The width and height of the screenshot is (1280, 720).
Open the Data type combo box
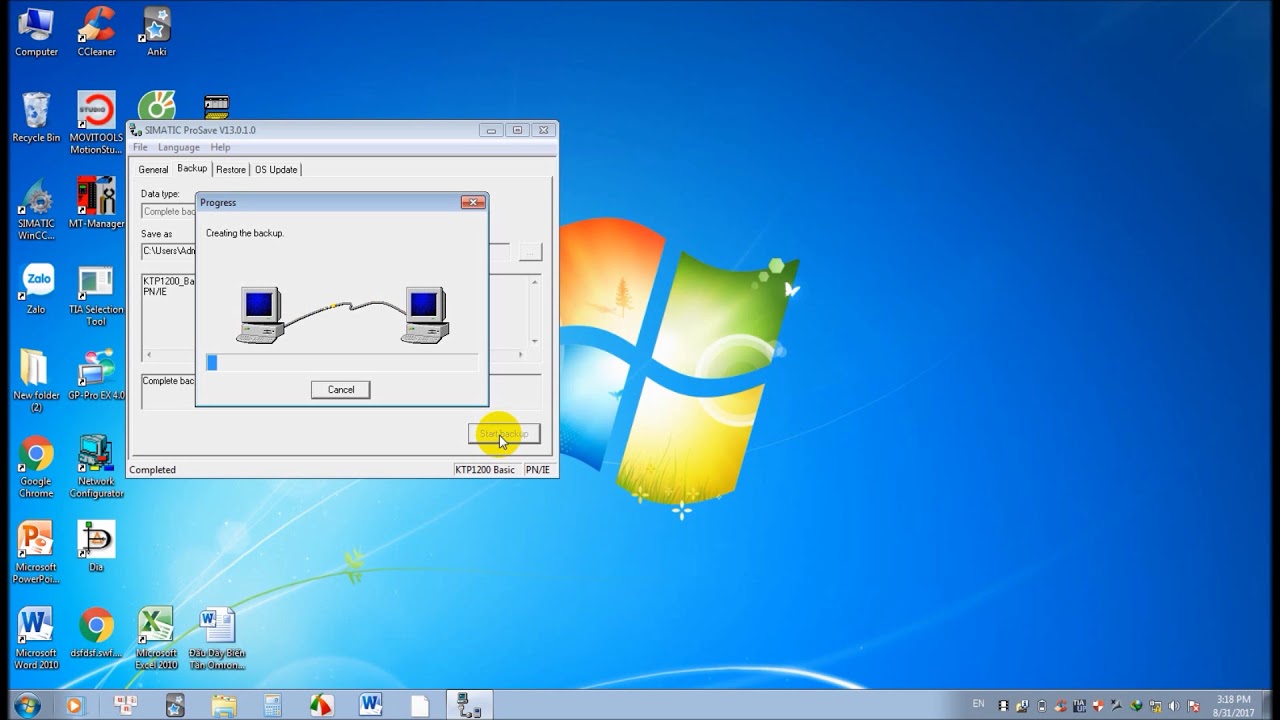point(168,212)
